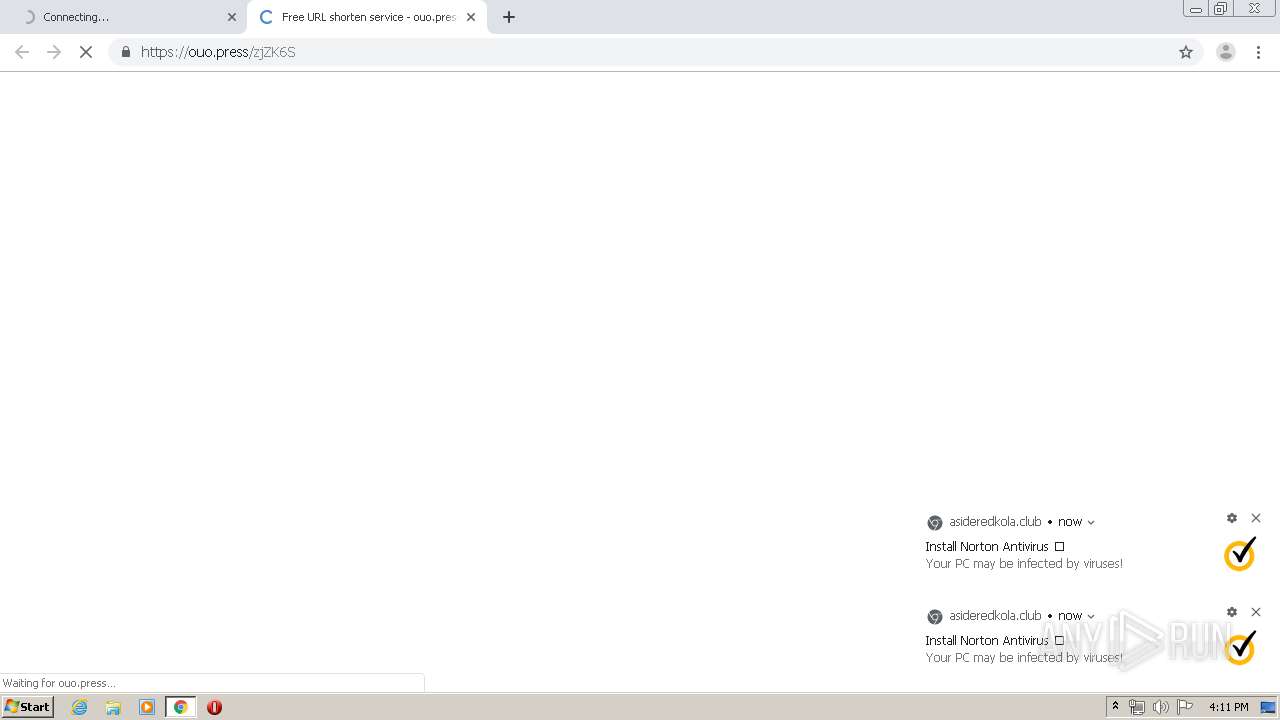Viewport: 1280px width, 720px height.
Task: Click the Chrome icon of the lower notification
Action: [x=935, y=617]
